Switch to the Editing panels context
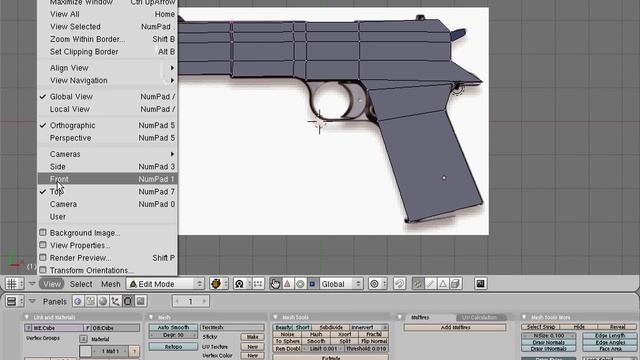This screenshot has width=640, height=360. [x=128, y=301]
